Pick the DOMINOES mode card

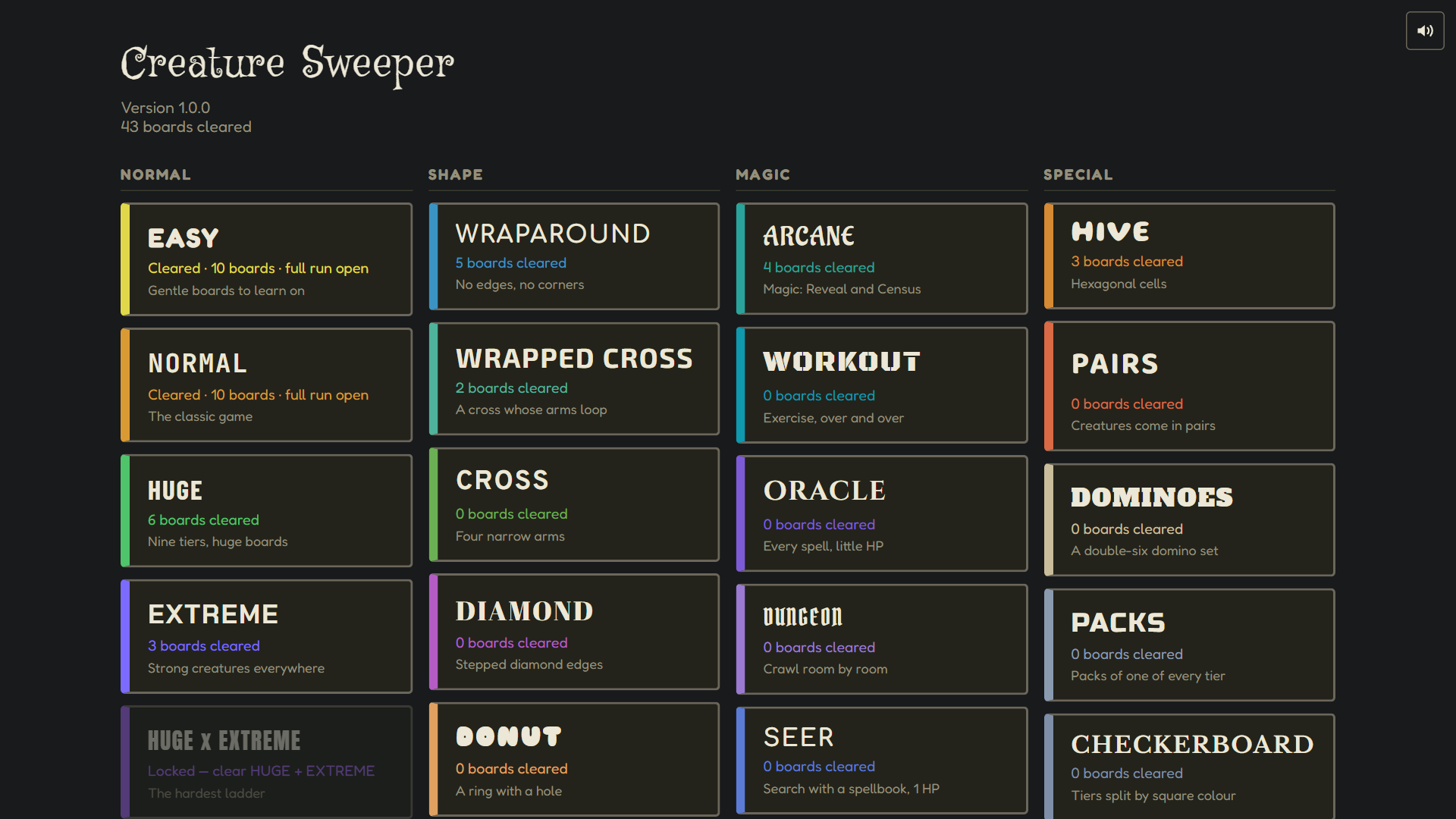[x=1190, y=520]
